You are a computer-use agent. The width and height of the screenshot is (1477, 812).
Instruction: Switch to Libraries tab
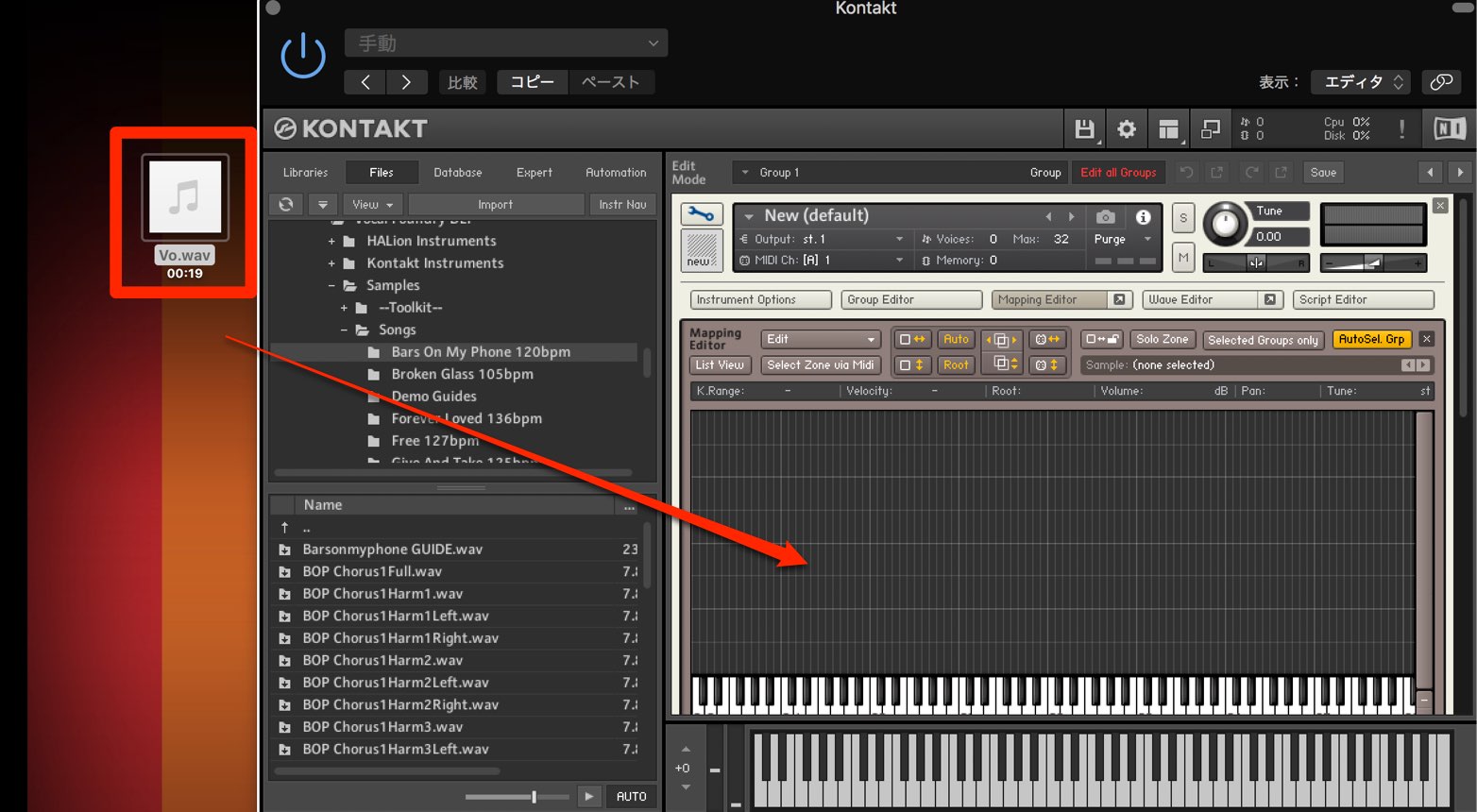pyautogui.click(x=305, y=172)
